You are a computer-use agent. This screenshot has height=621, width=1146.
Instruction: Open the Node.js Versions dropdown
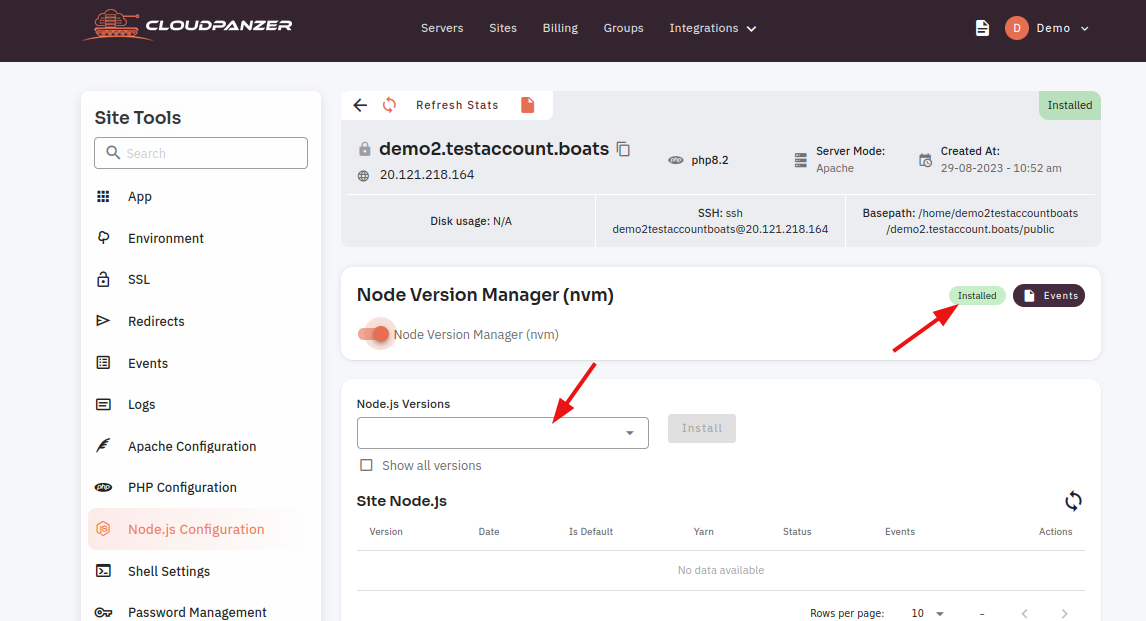coord(502,433)
